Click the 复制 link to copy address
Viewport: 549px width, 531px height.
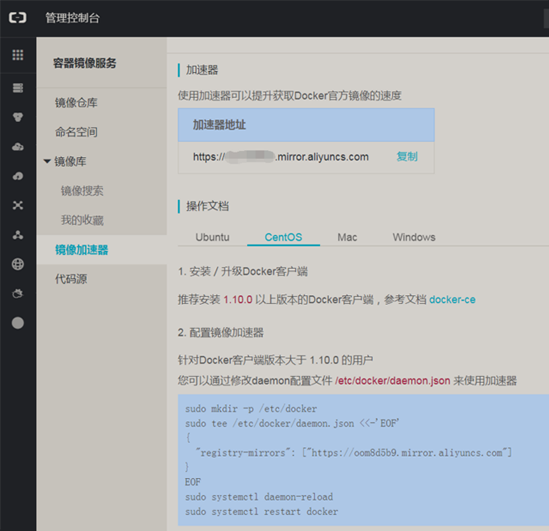pyautogui.click(x=407, y=156)
